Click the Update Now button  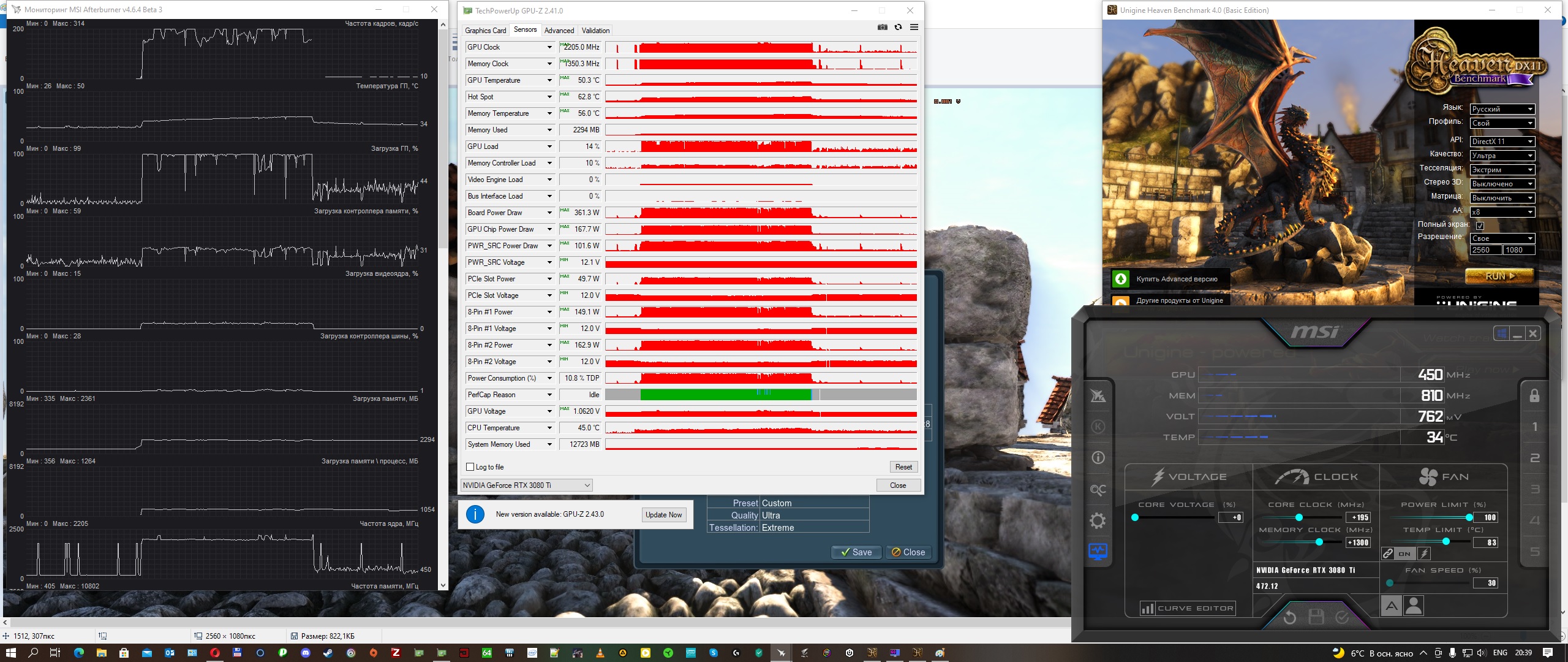663,515
